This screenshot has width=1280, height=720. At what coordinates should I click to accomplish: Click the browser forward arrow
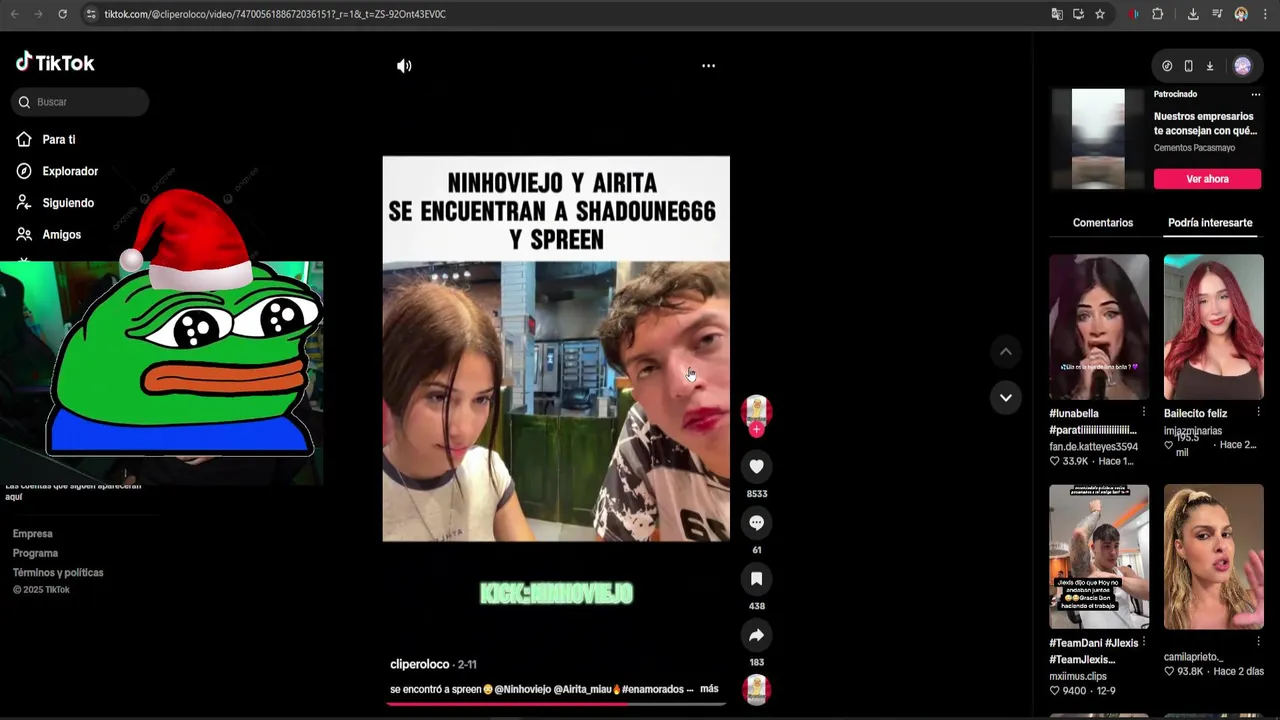click(38, 14)
